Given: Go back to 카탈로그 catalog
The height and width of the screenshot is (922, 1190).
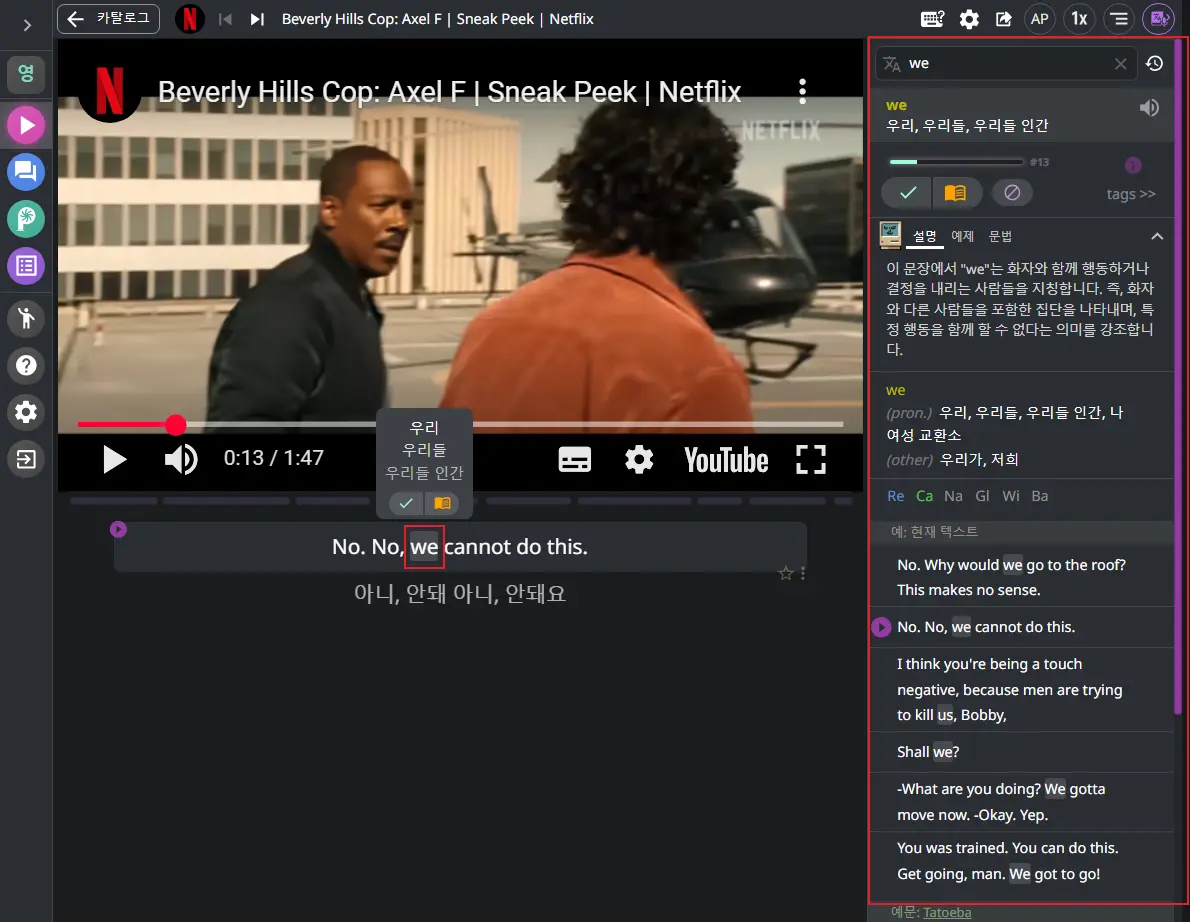Looking at the screenshot, I should tap(109, 19).
